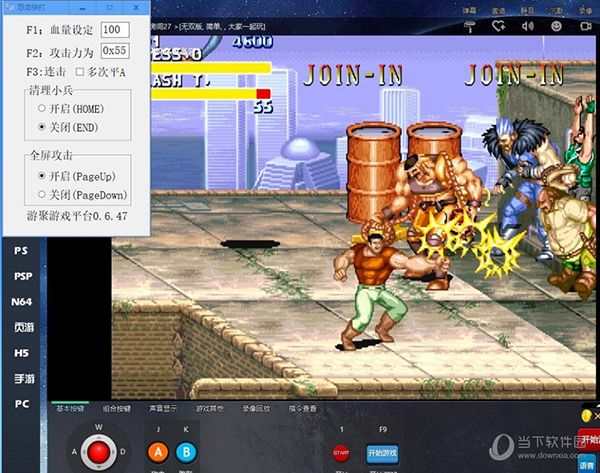Click the 血量设定 input field showing 100
This screenshot has width=600, height=473.
pos(115,30)
